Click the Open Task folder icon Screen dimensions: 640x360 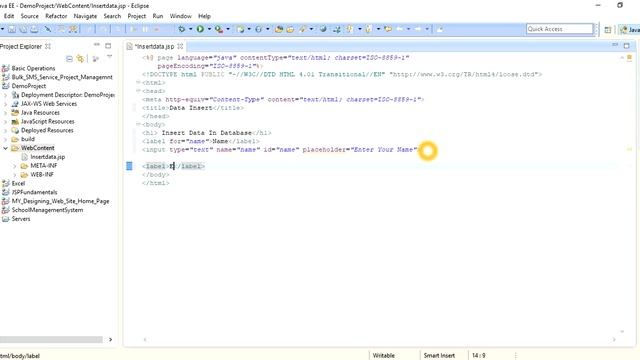pyautogui.click(x=290, y=29)
